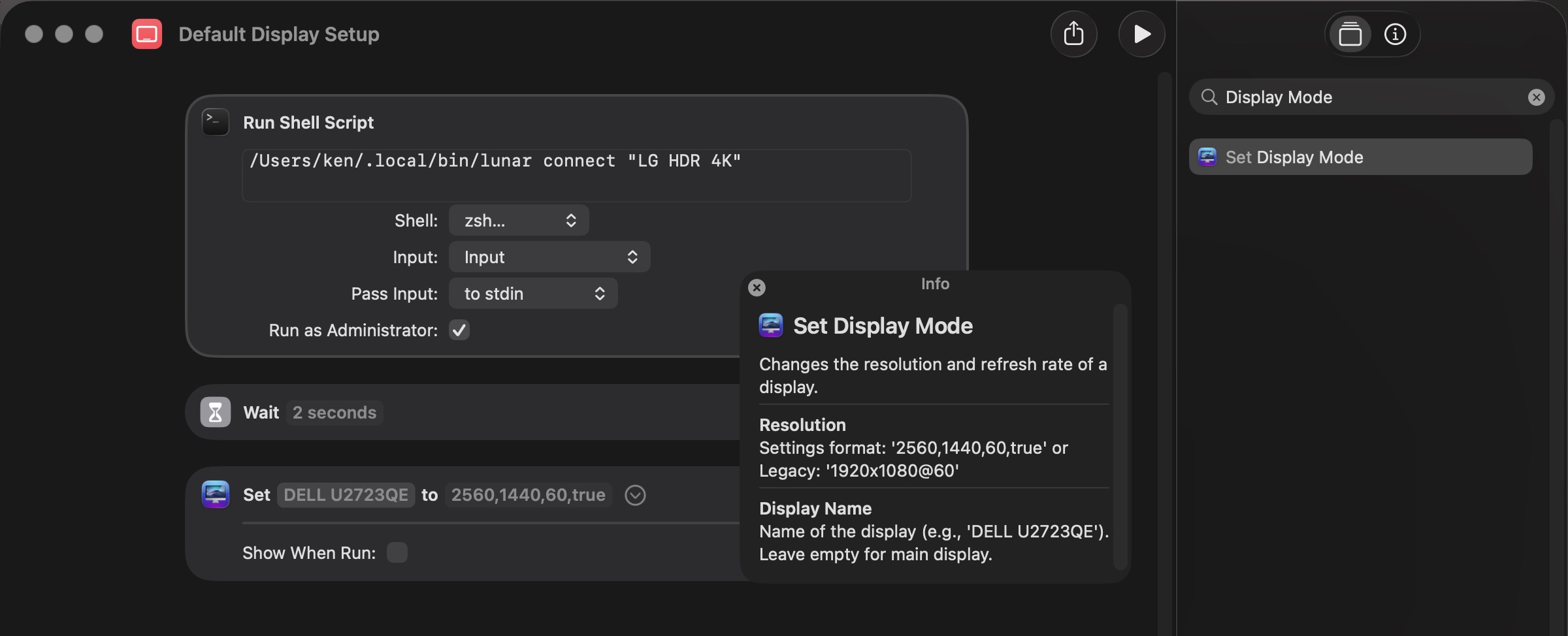Click the editor pane vertical scrollbar
The image size is (1568, 636).
coord(1164,353)
